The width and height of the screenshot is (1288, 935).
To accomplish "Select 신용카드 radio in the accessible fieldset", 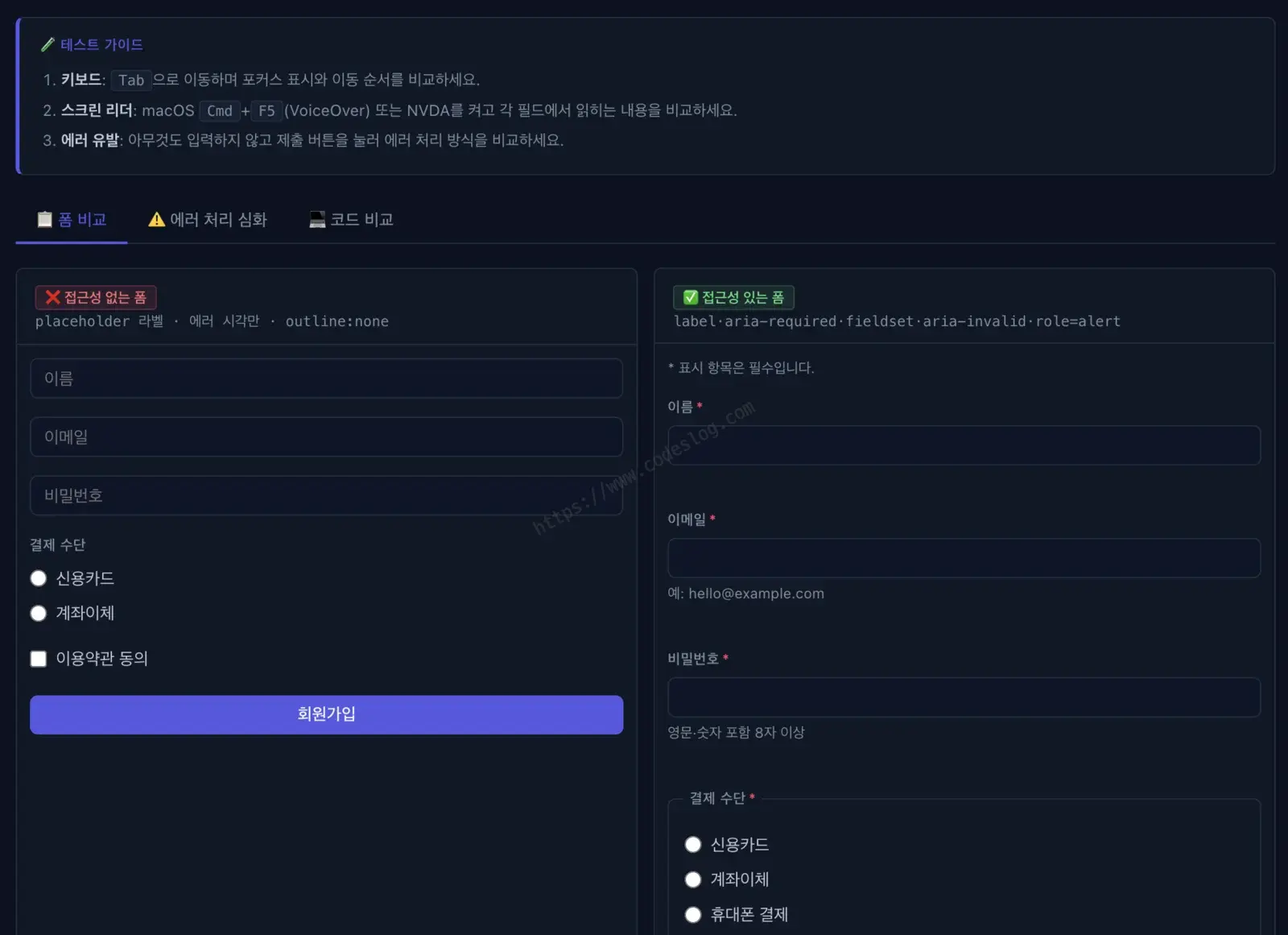I will coord(693,845).
